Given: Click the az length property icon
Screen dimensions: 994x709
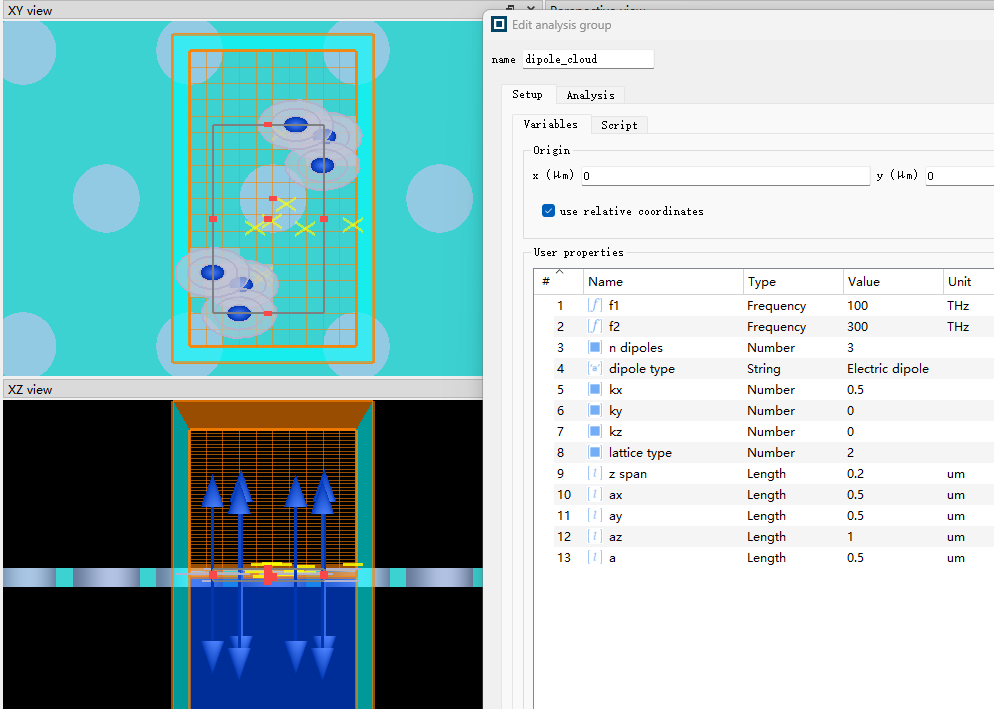Looking at the screenshot, I should 595,537.
